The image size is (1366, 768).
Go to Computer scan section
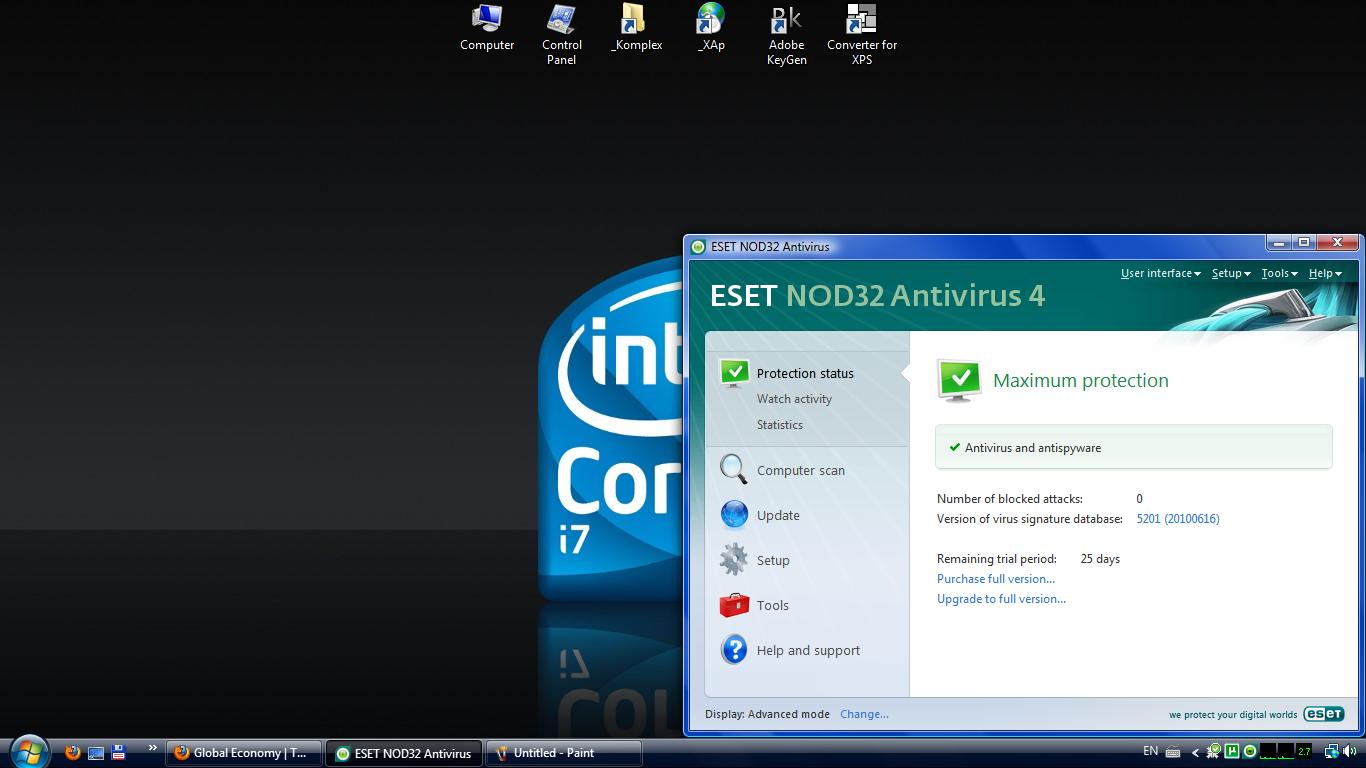coord(800,470)
